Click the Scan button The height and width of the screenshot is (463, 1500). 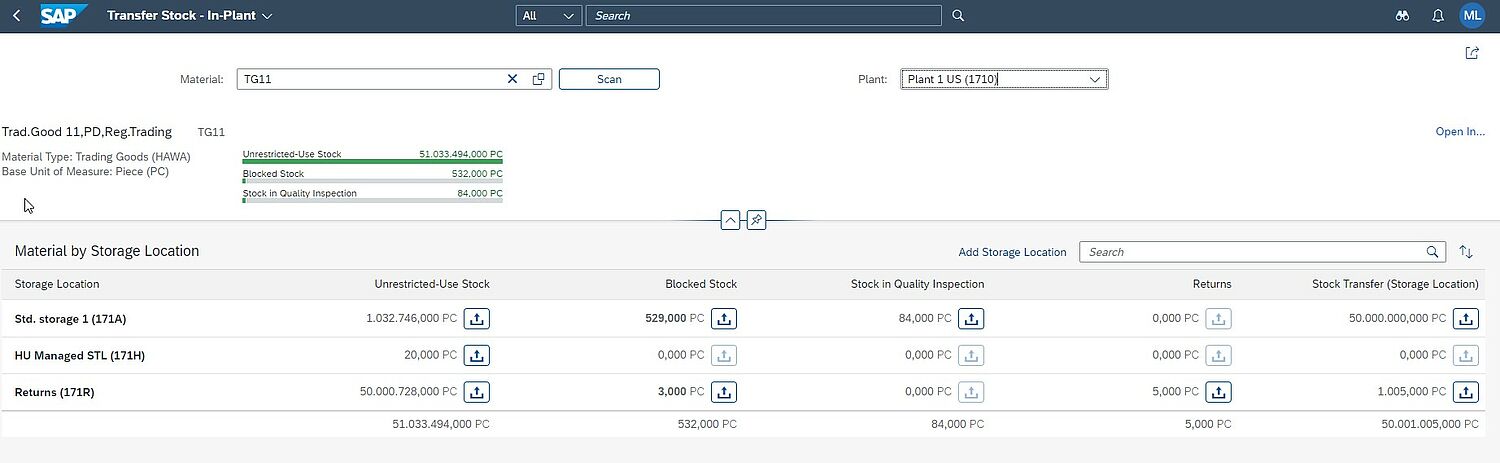(x=609, y=79)
